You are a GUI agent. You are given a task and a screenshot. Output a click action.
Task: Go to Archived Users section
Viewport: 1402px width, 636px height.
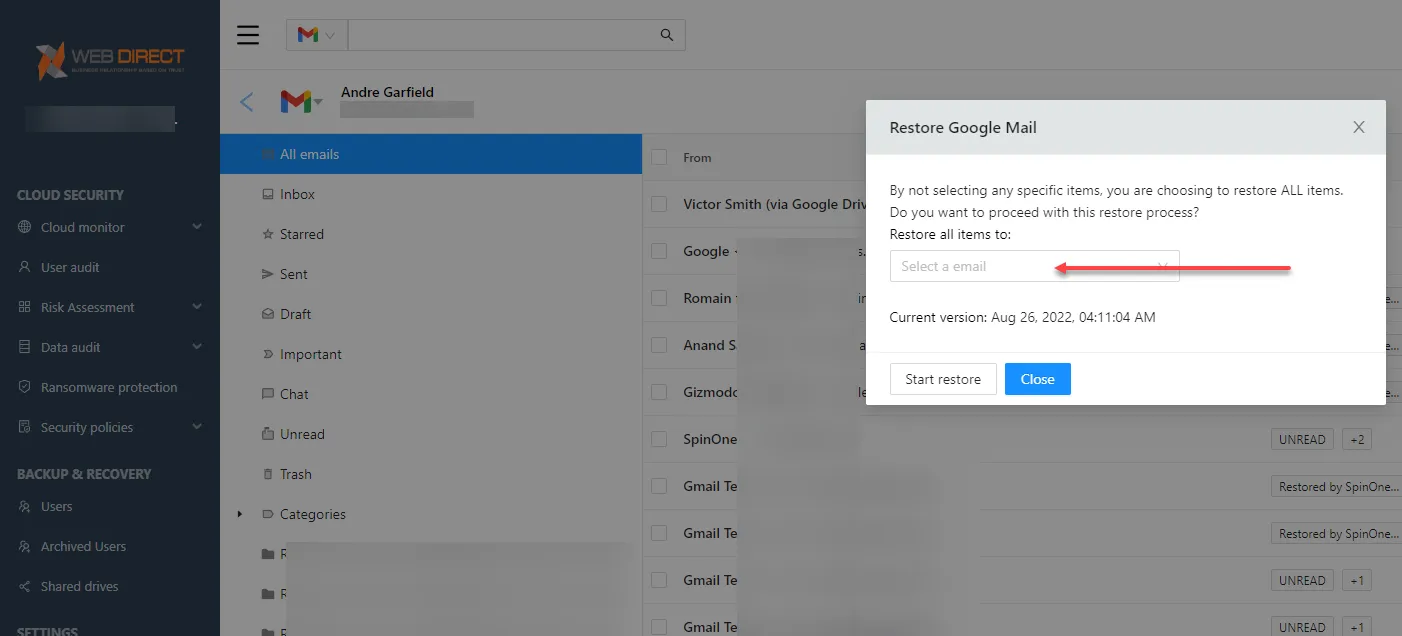pos(83,546)
